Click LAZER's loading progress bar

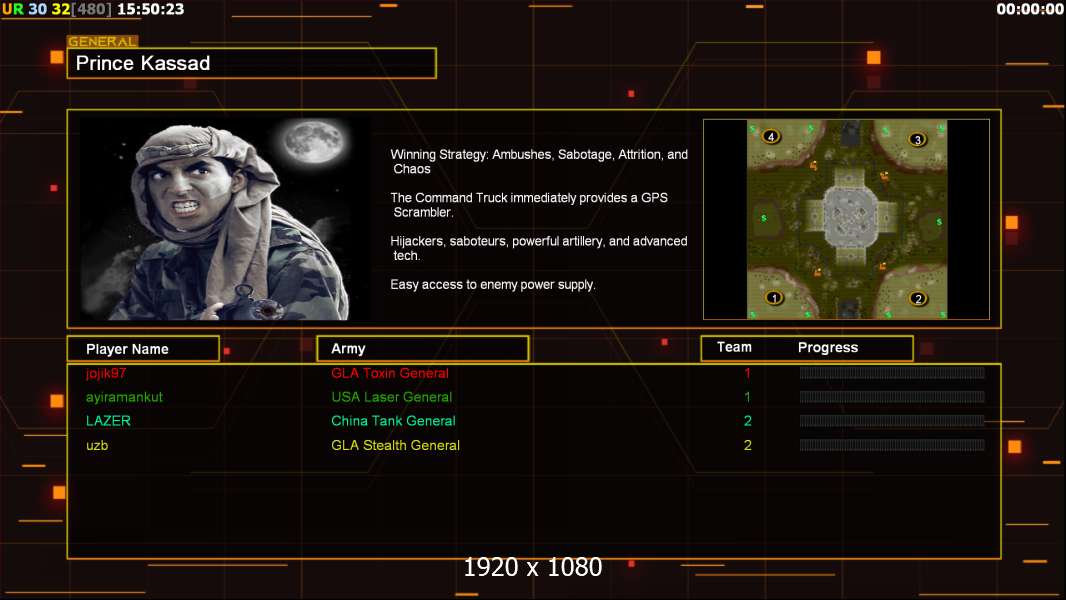point(892,421)
